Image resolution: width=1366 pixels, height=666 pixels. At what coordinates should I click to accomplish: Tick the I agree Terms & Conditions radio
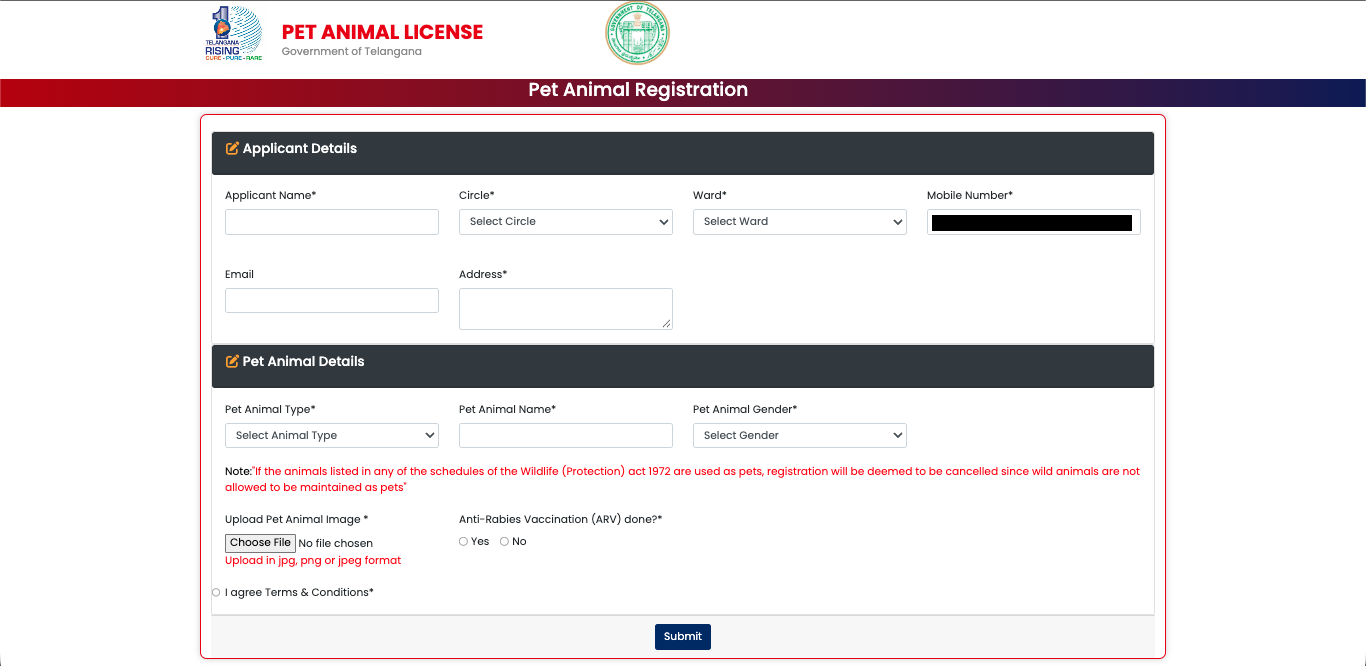216,592
